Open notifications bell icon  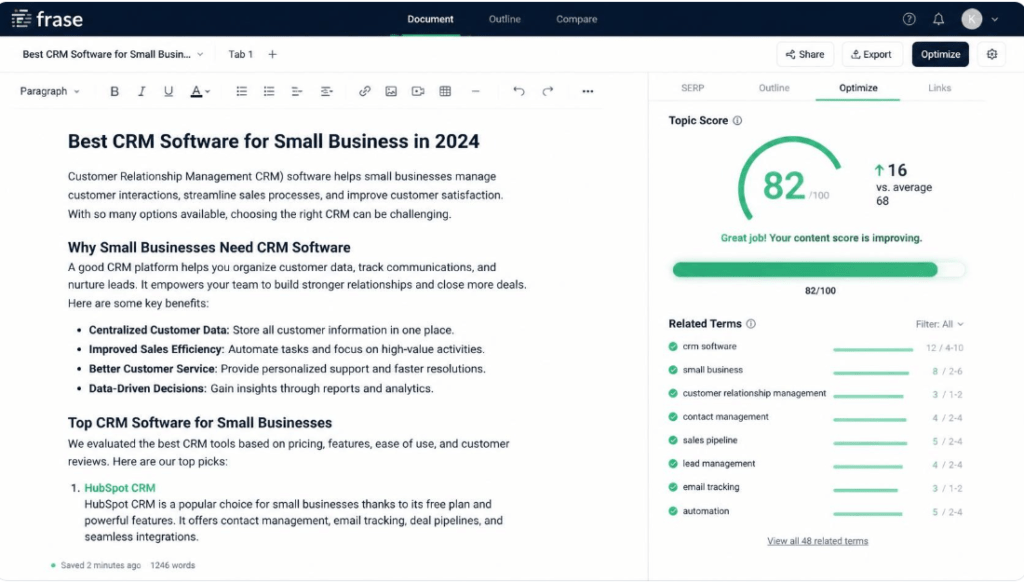938,19
